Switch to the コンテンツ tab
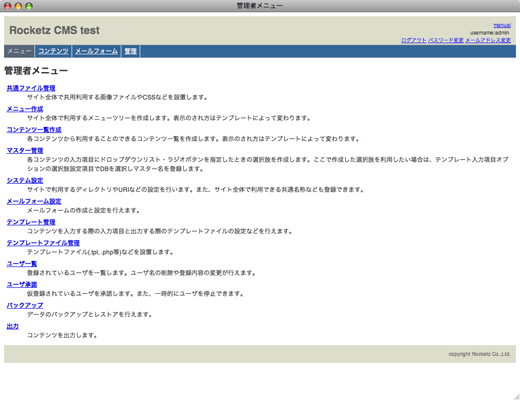Image resolution: width=520 pixels, height=400 pixels. pyautogui.click(x=53, y=51)
